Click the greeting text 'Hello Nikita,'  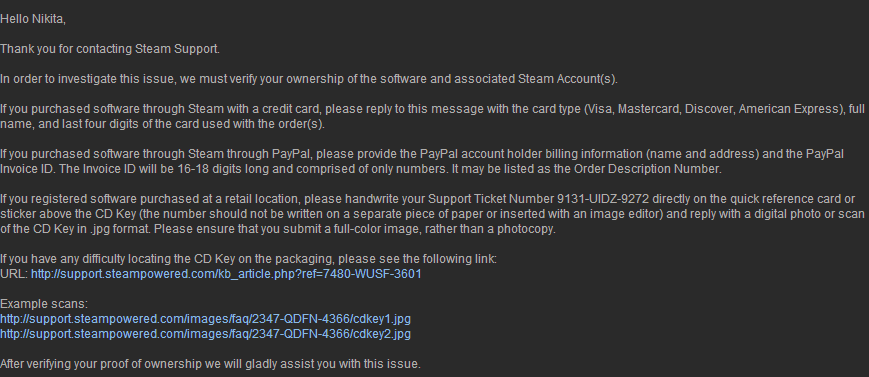33,19
